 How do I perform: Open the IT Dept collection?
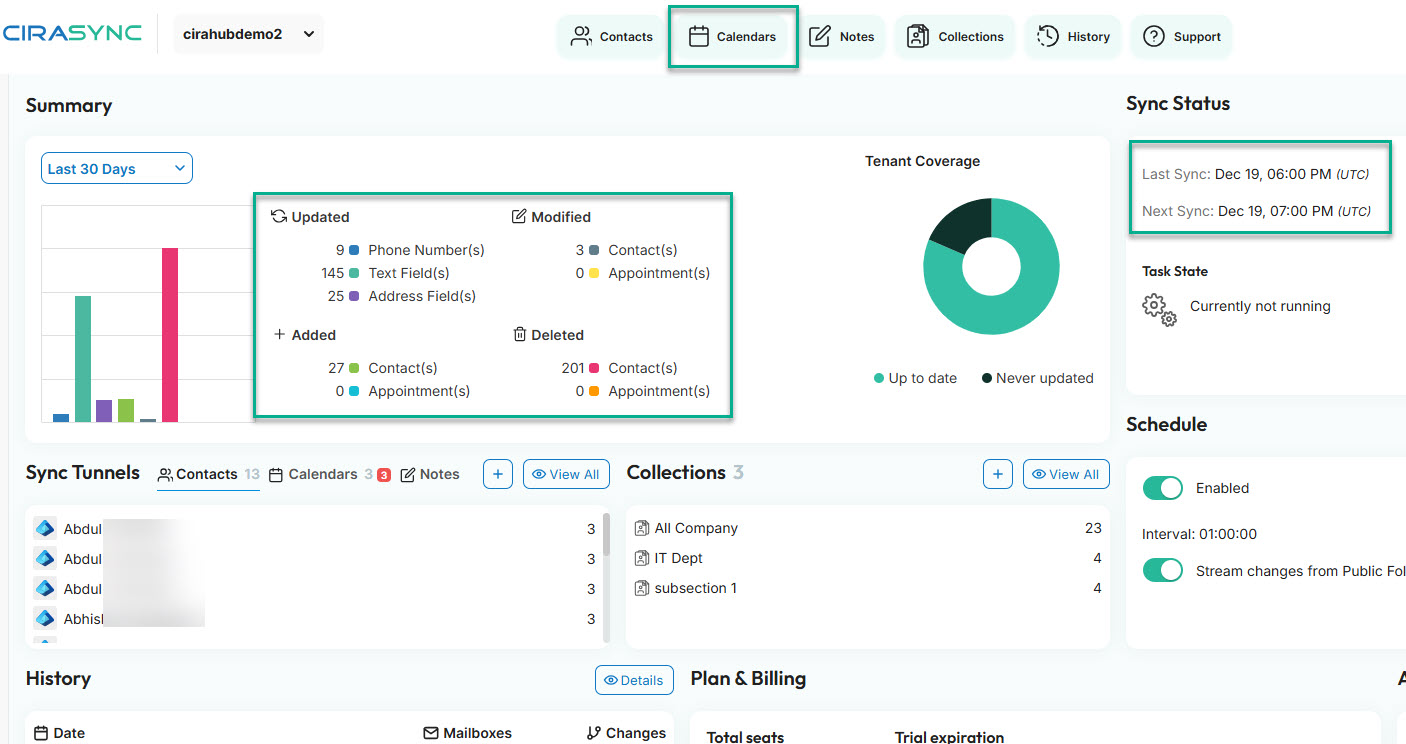point(868,558)
